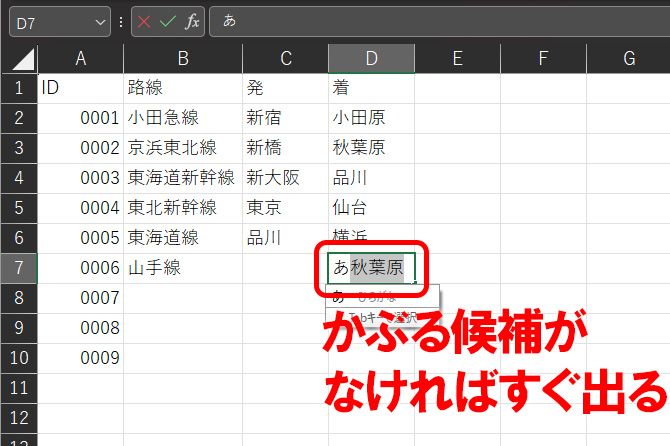Select the cell containing 0004
670x446 pixels.
[80, 208]
